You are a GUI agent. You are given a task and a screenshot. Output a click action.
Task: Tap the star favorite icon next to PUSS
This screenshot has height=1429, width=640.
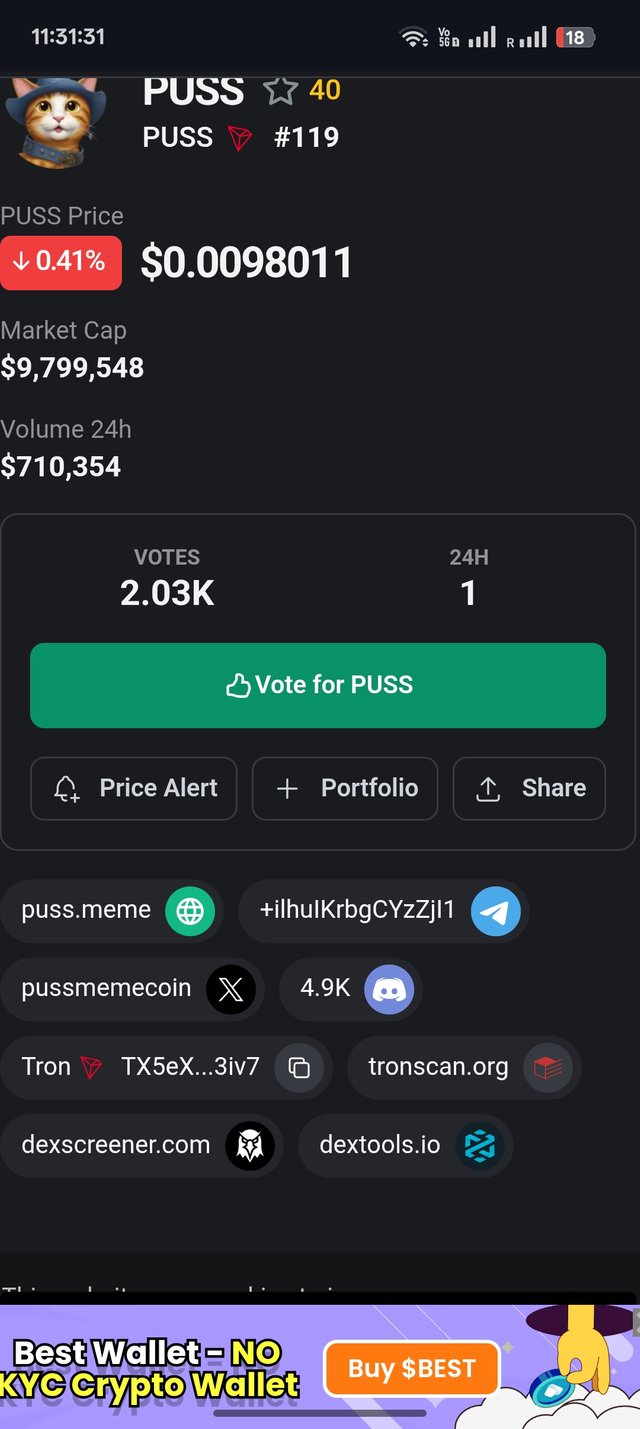(x=280, y=91)
